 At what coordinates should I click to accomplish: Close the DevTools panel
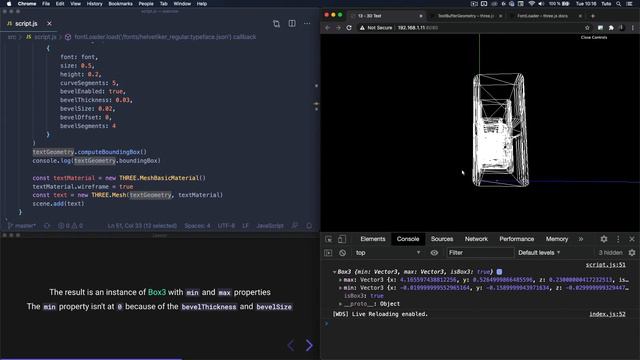click(632, 239)
